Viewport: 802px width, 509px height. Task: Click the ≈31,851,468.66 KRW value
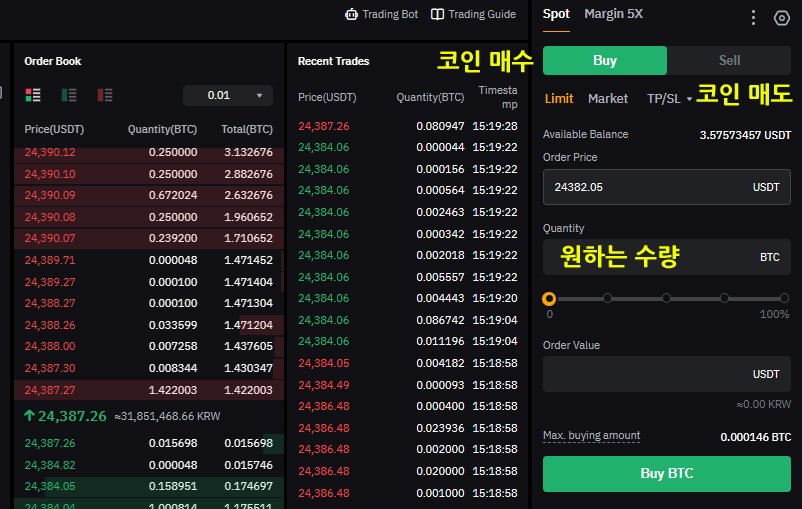coord(167,416)
